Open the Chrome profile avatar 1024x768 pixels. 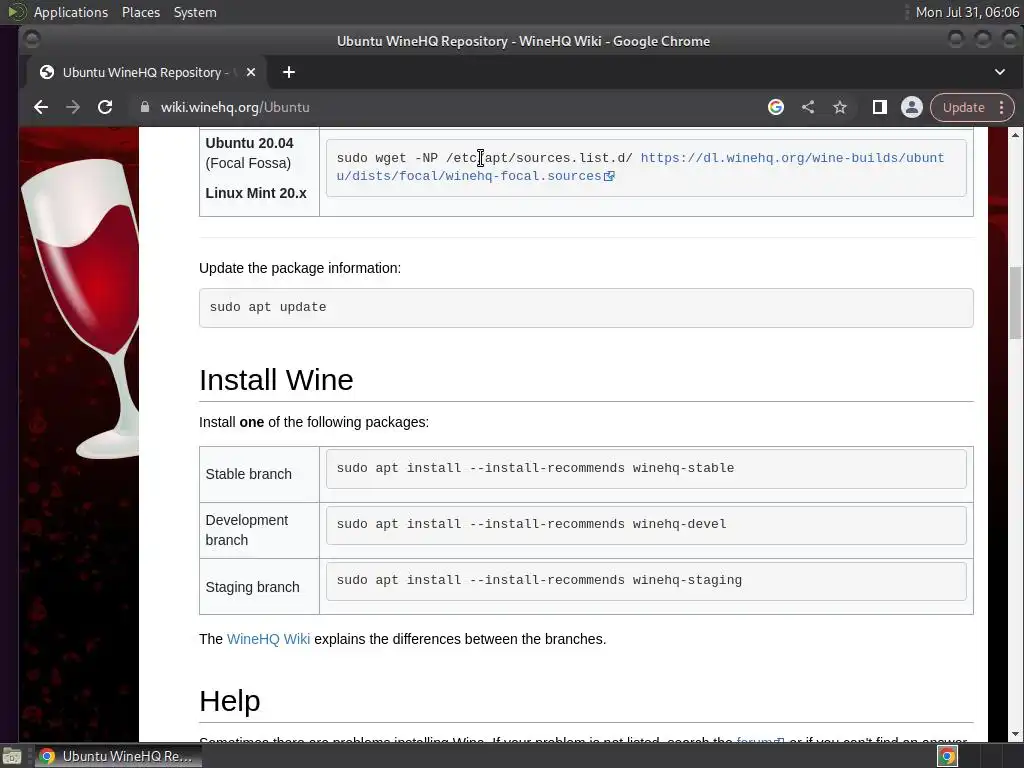pos(912,107)
